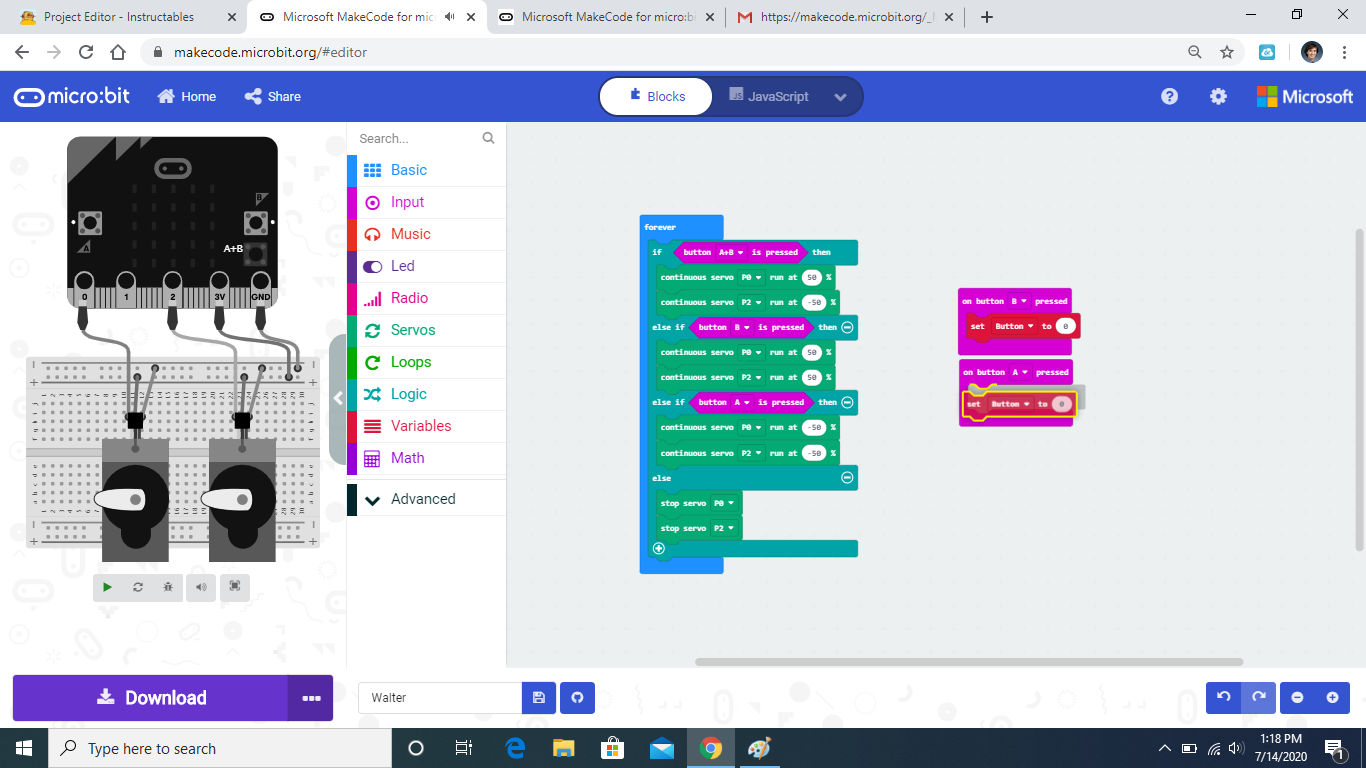The image size is (1366, 768).
Task: Edit the project name field 'Walter'
Action: (440, 698)
